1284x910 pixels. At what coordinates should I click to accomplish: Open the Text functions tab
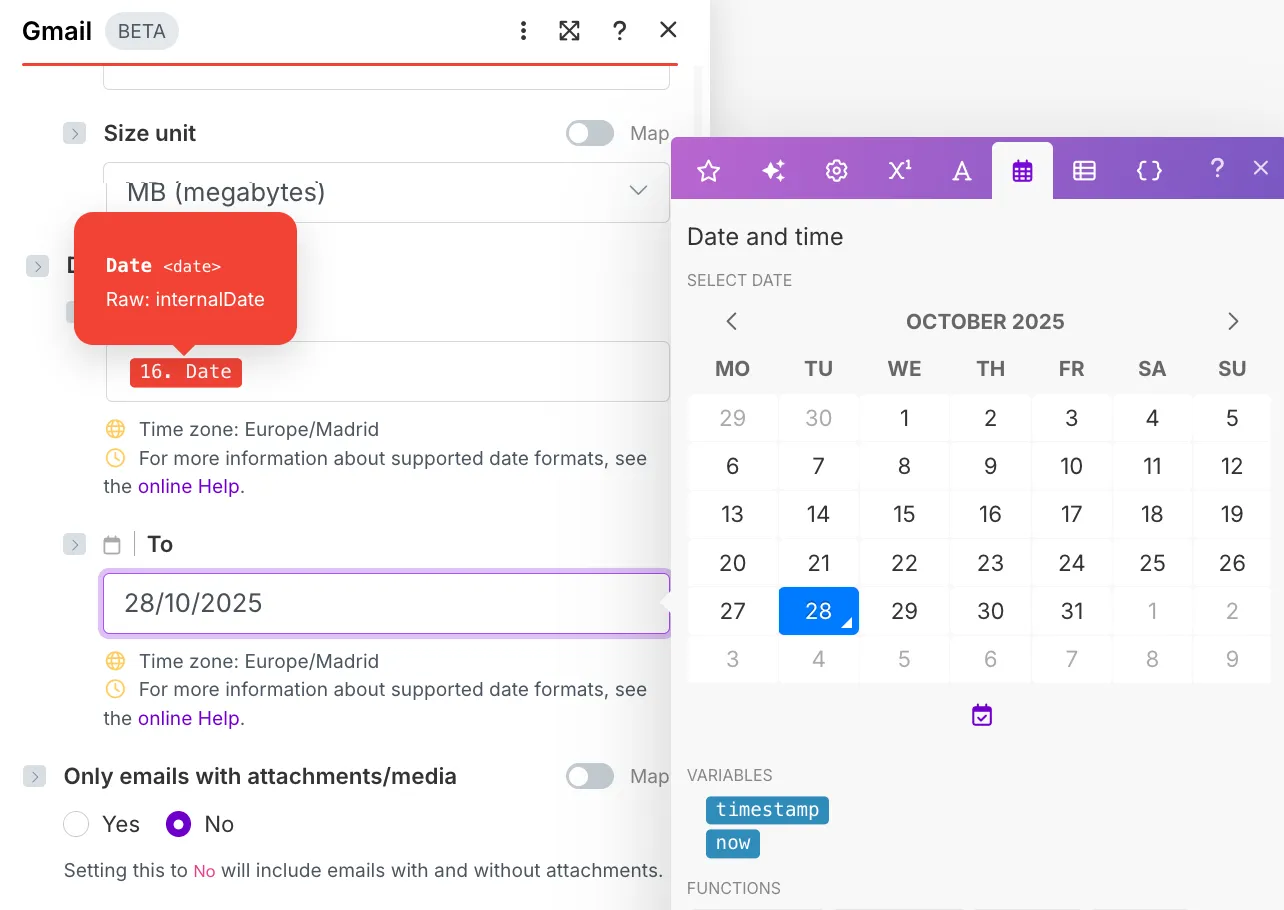[x=962, y=171]
